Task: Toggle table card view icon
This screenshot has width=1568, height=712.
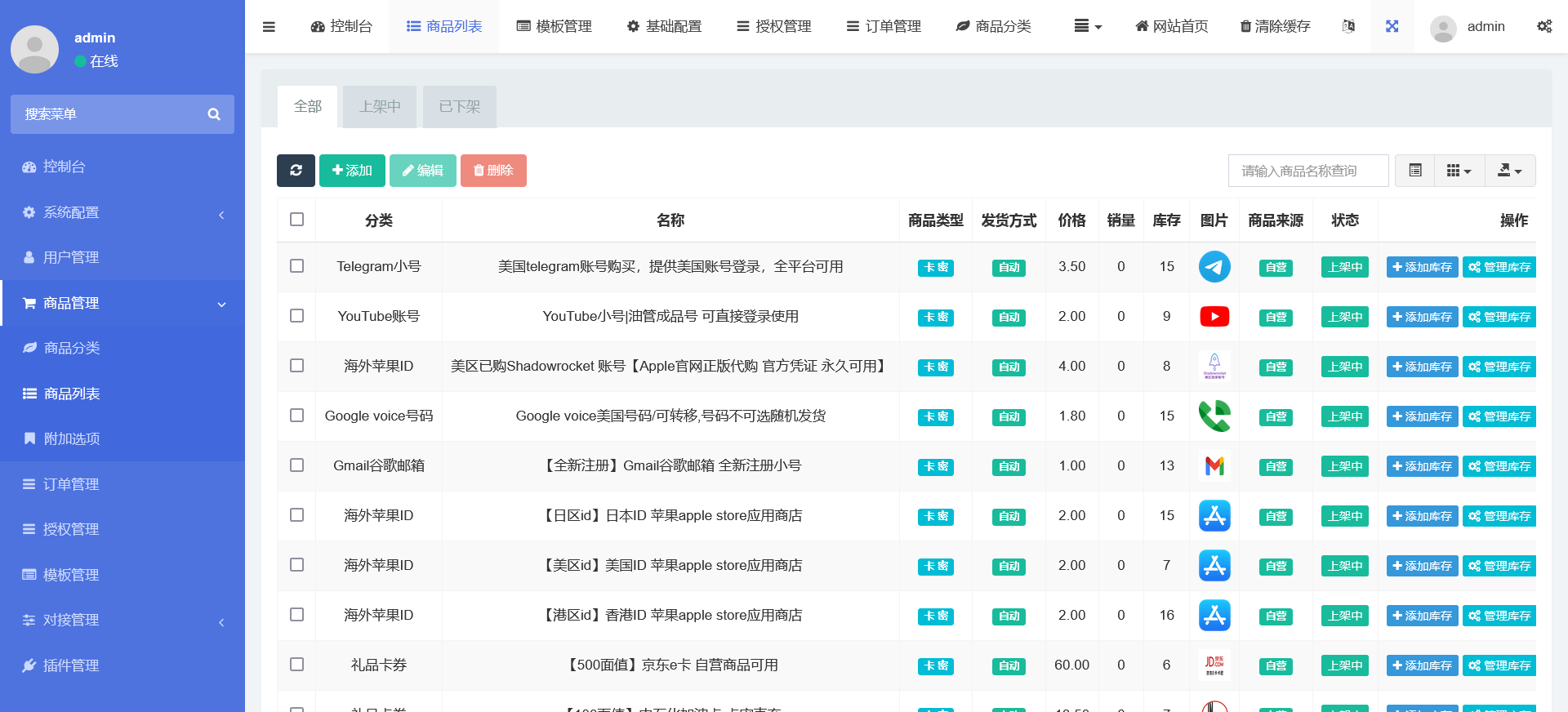Action: click(1415, 171)
